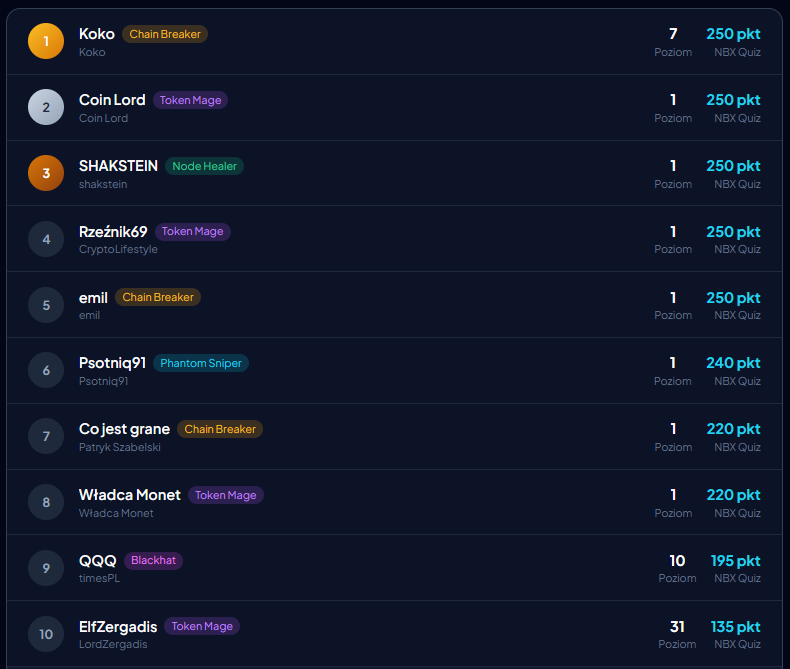Click SHAKSTEIN's Node Healer badge
The image size is (790, 669).
click(205, 166)
